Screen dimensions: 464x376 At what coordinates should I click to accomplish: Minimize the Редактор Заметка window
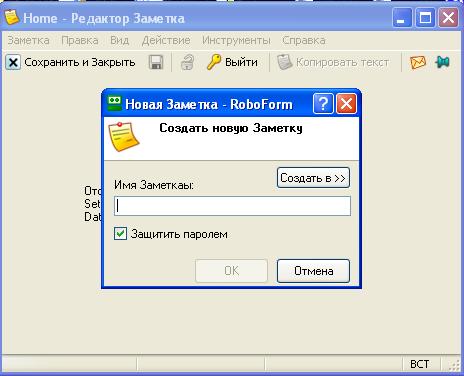point(402,18)
